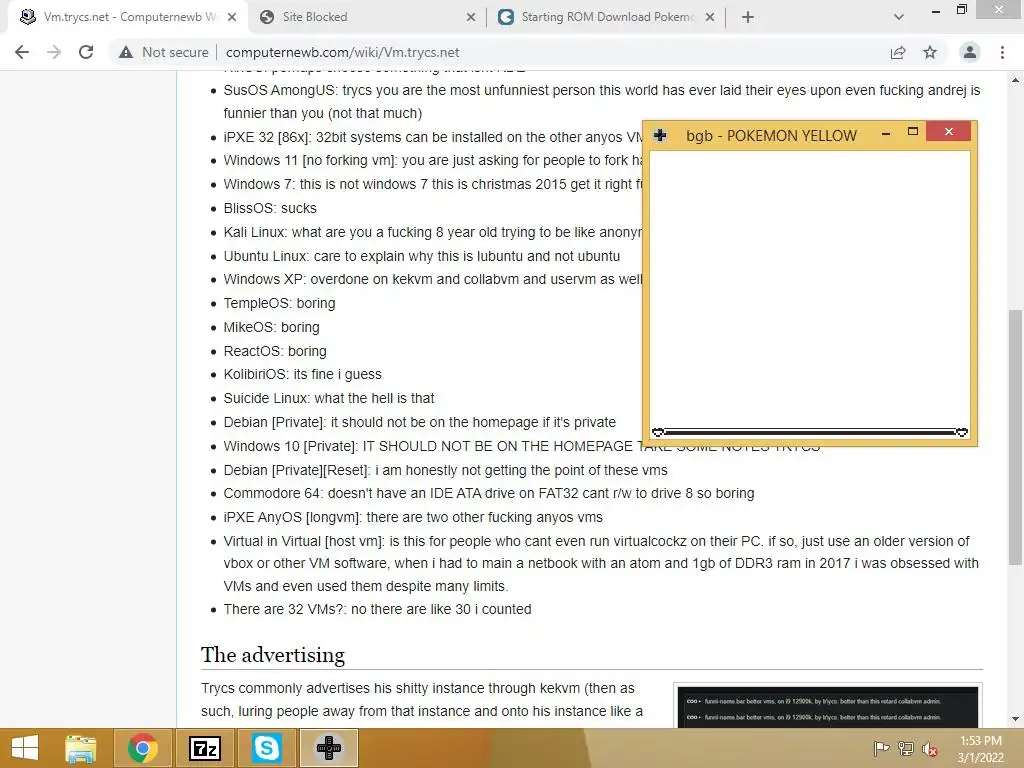The height and width of the screenshot is (768, 1024).
Task: Click the text 'BlissOS: sucks'
Action: pyautogui.click(x=270, y=208)
